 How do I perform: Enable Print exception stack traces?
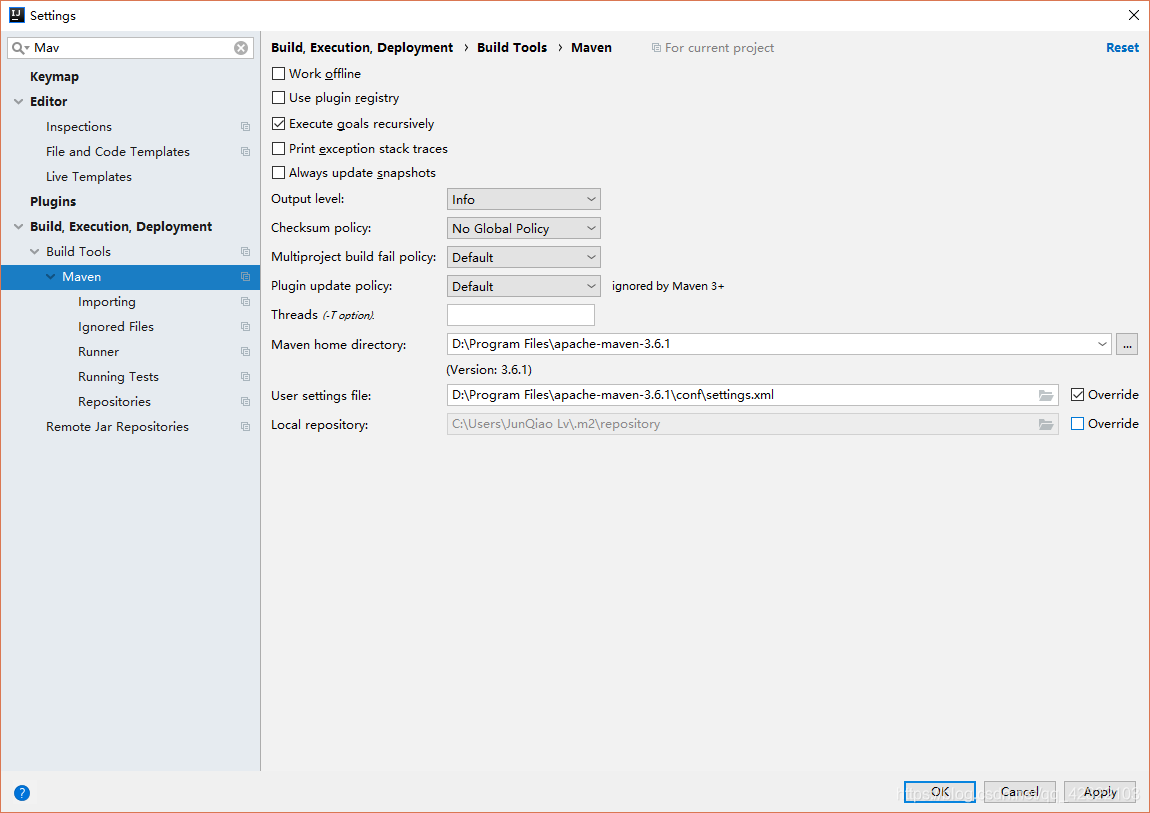click(279, 148)
